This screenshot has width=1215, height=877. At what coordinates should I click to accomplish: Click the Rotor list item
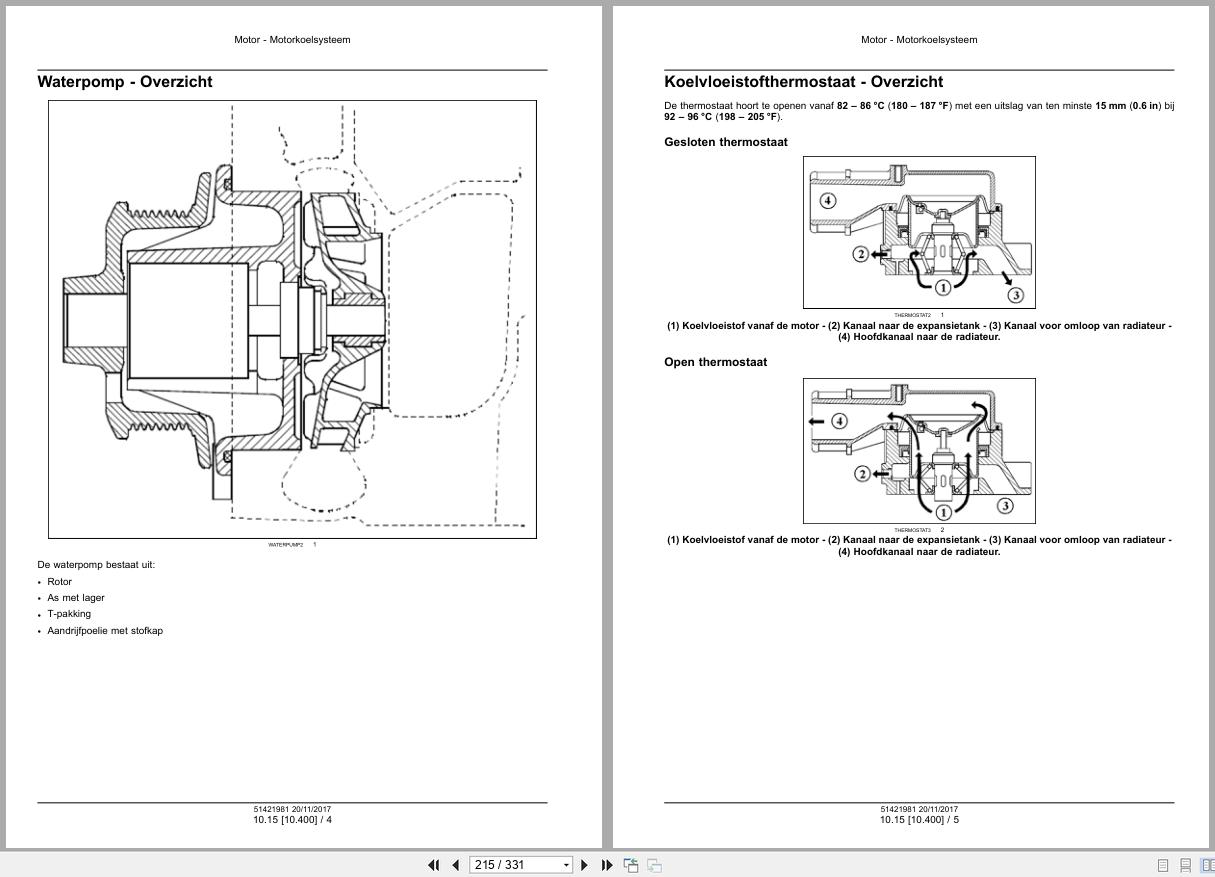(x=60, y=581)
